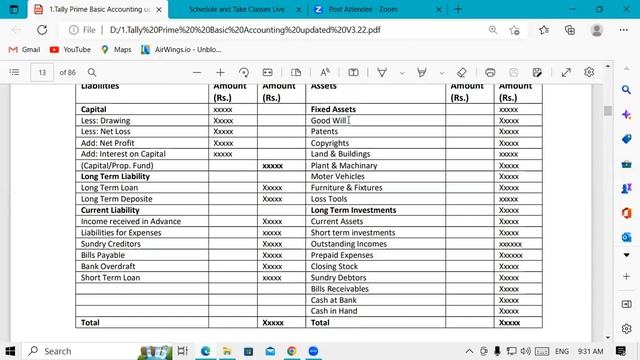Save the PDF document
This screenshot has height=360, width=640.
(513, 72)
